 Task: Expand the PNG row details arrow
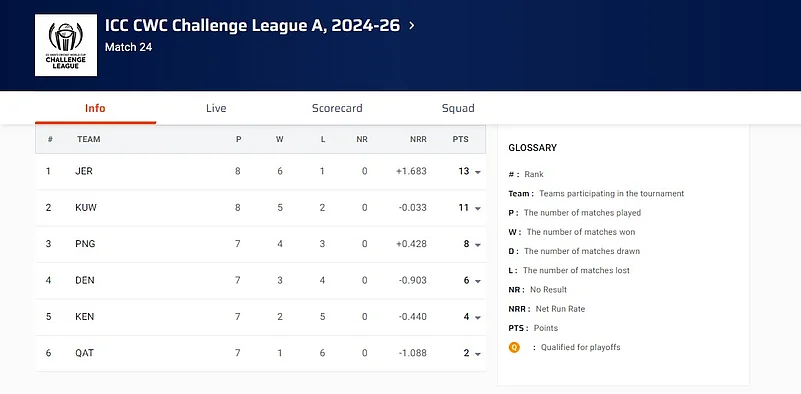pos(478,245)
